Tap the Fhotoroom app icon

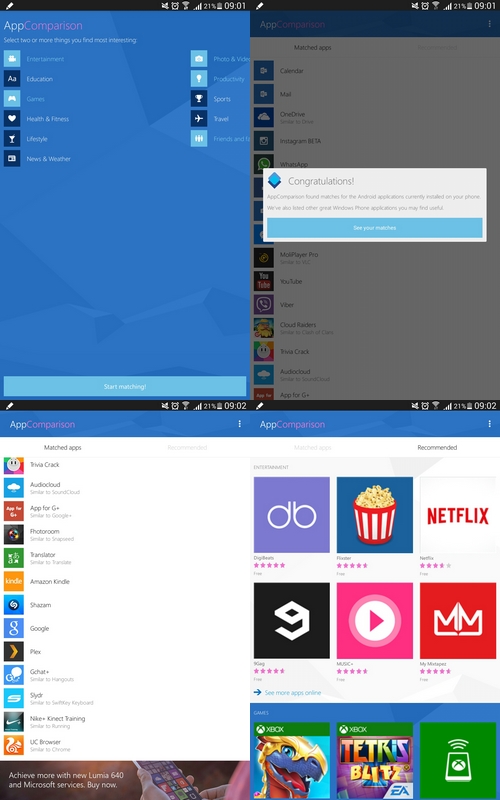point(14,535)
